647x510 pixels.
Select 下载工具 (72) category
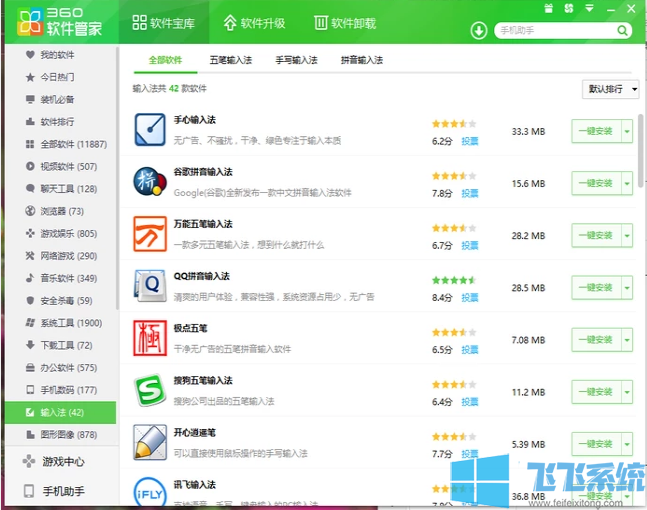[61, 345]
